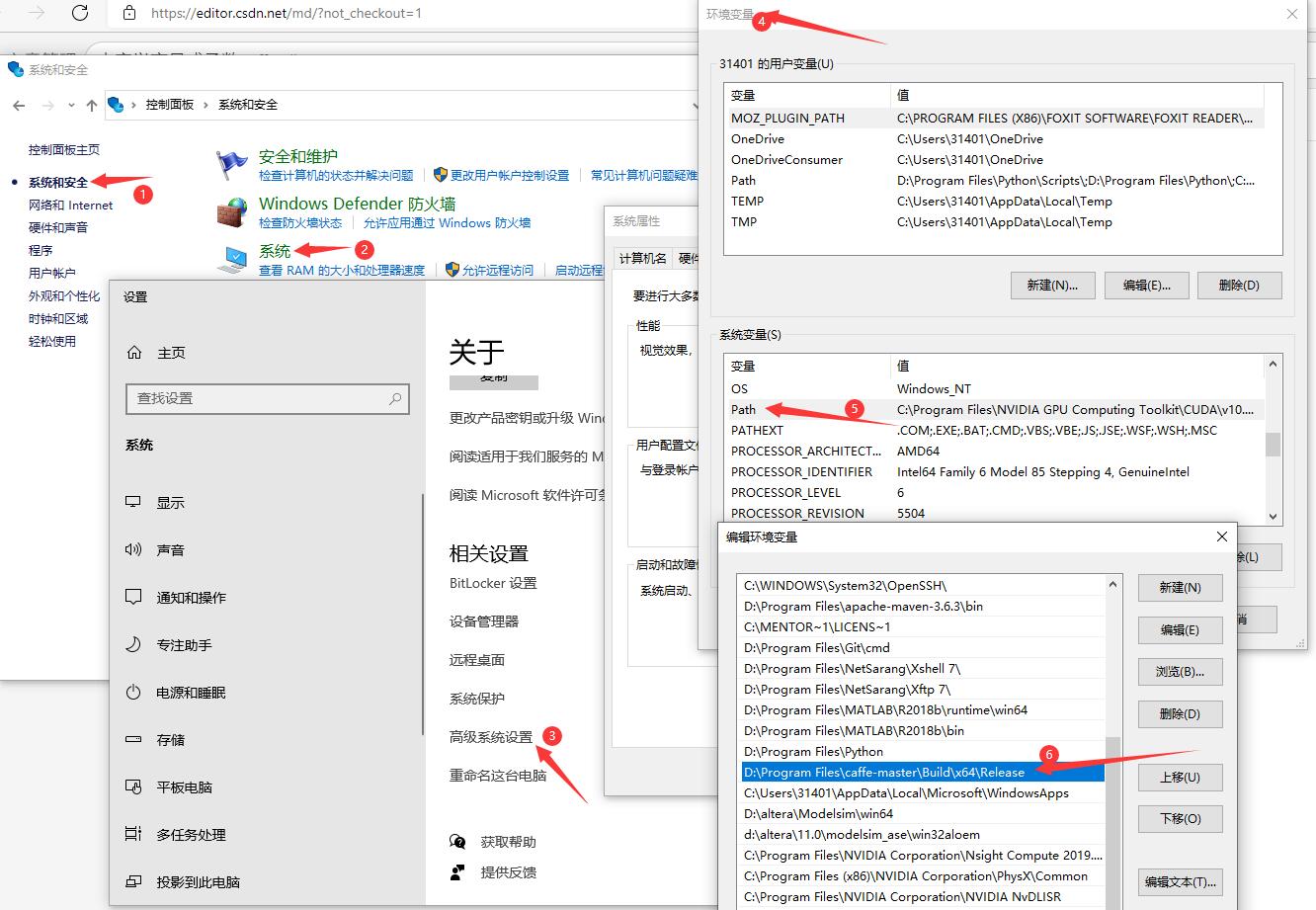Viewport: 1316px width, 910px height.
Task: Select apache-maven-3.6.3 bin path entry
Action: tap(923, 606)
